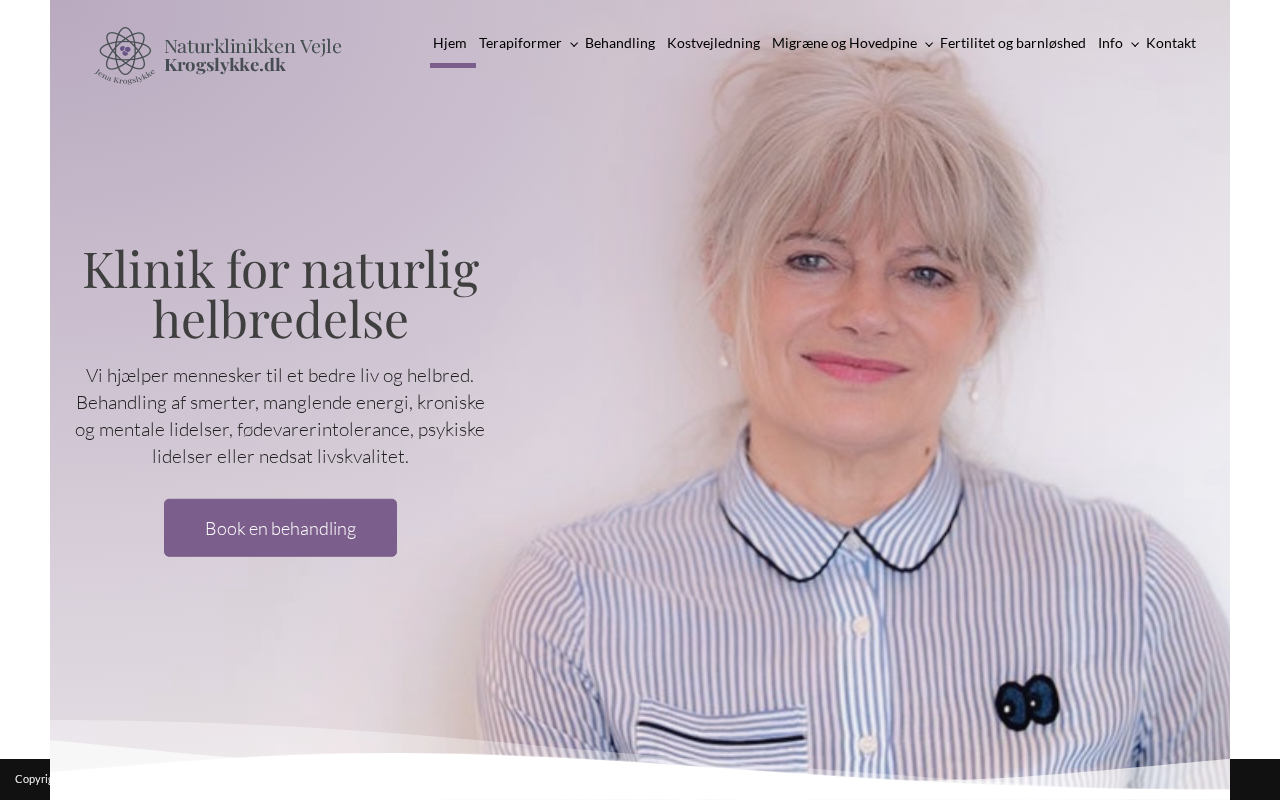The image size is (1280, 800).
Task: Open the Terapiformer menu item
Action: coord(520,43)
